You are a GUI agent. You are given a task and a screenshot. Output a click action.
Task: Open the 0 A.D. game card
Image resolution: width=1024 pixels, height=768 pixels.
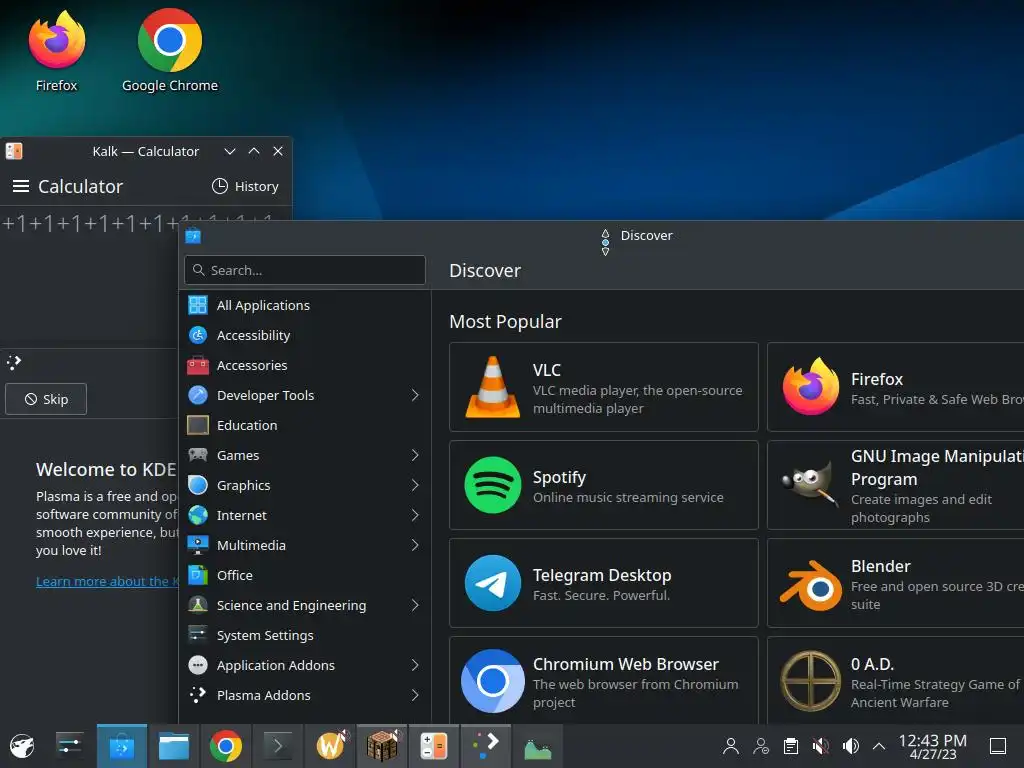(895, 680)
